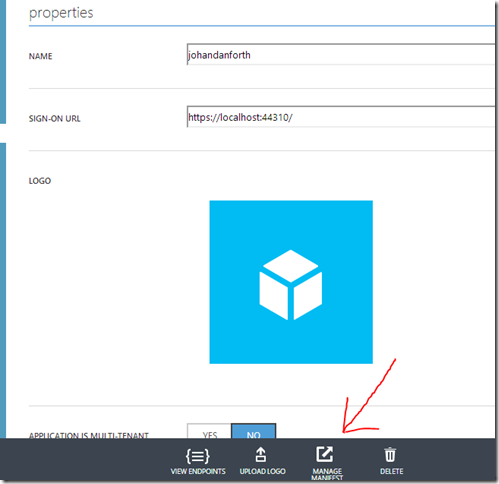Screen dimensions: 499x484
Task: Select the DELETE text label
Action: 391,471
